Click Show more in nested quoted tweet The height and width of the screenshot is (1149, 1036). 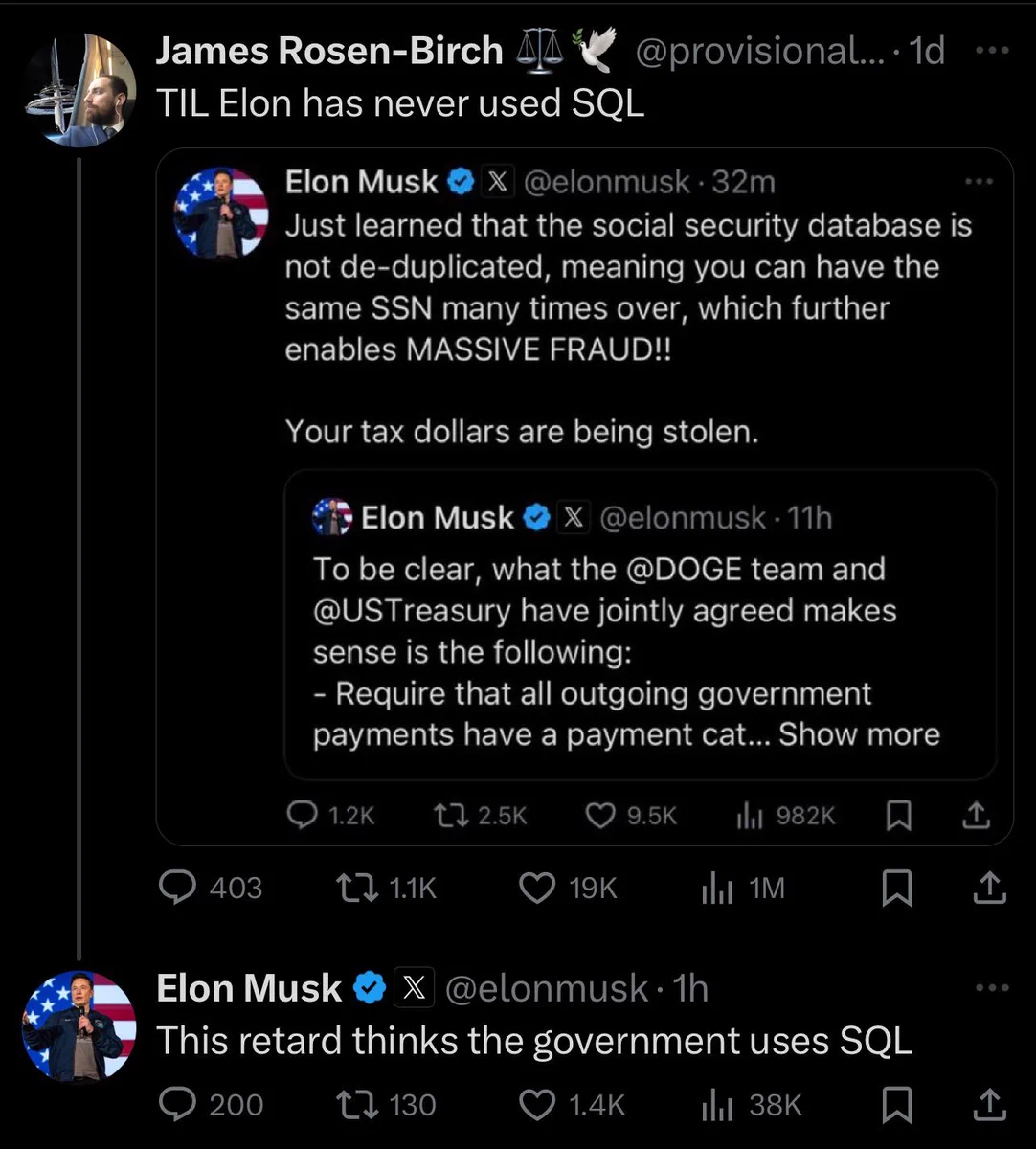click(x=859, y=734)
